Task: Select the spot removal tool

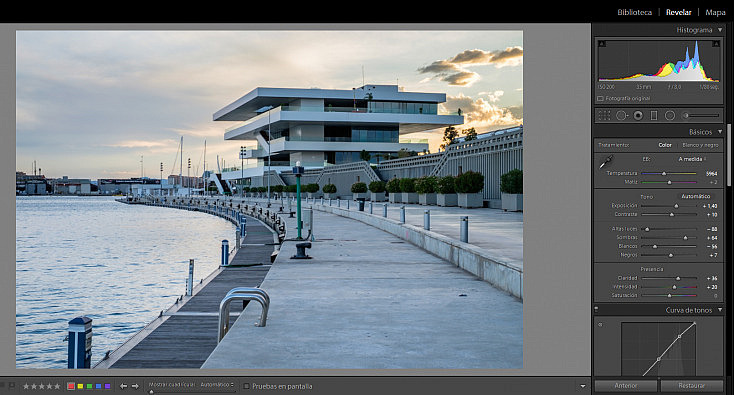Action: coord(621,115)
